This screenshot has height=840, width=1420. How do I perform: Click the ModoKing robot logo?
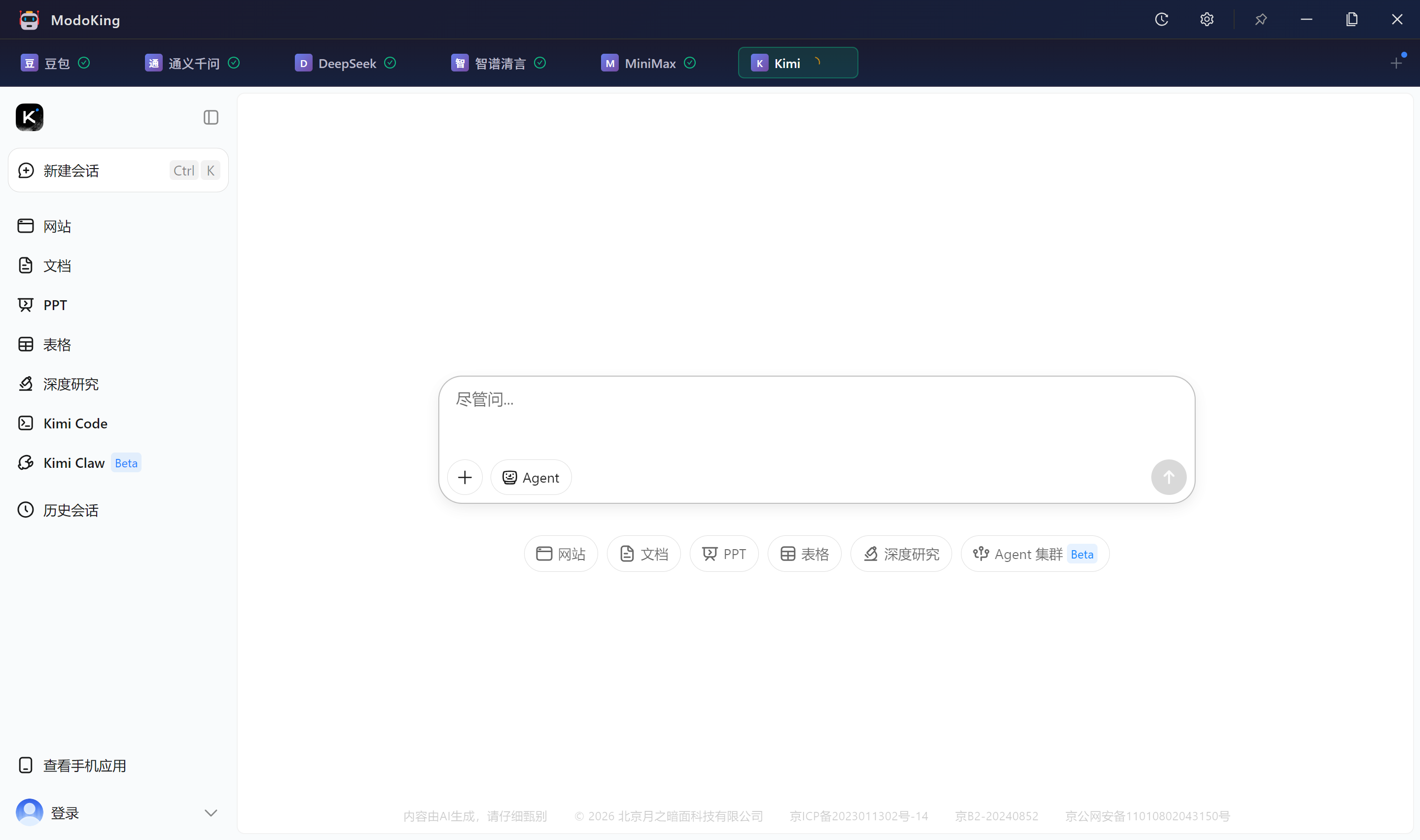pyautogui.click(x=29, y=20)
